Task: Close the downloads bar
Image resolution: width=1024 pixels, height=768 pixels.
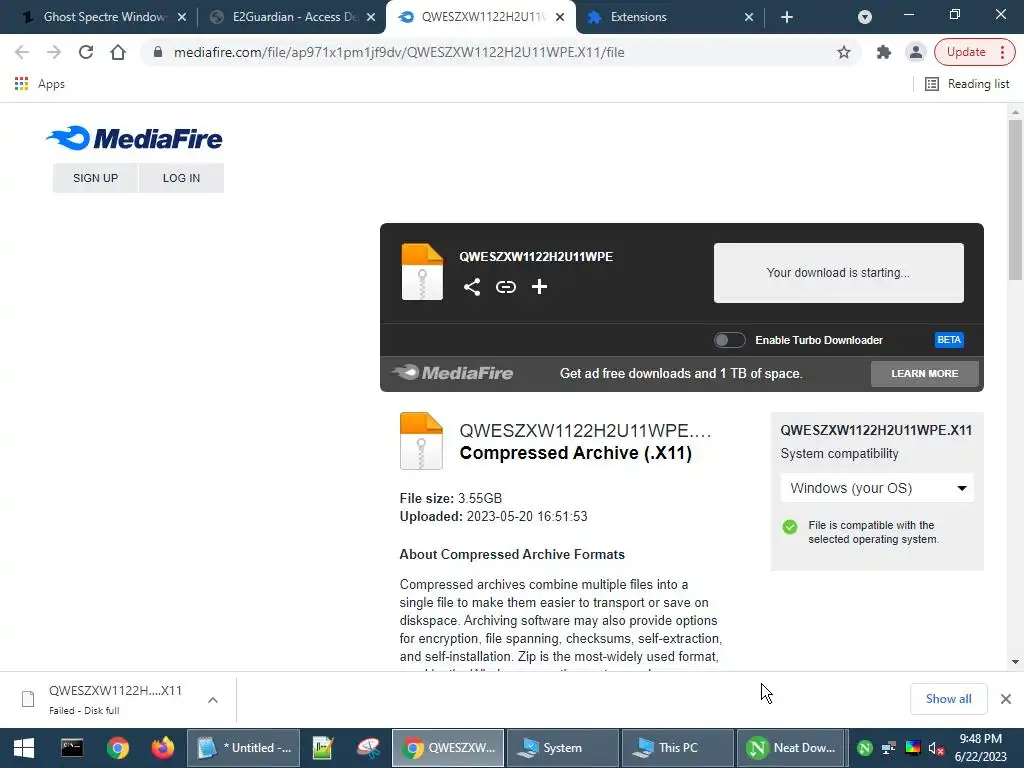Action: (1006, 699)
